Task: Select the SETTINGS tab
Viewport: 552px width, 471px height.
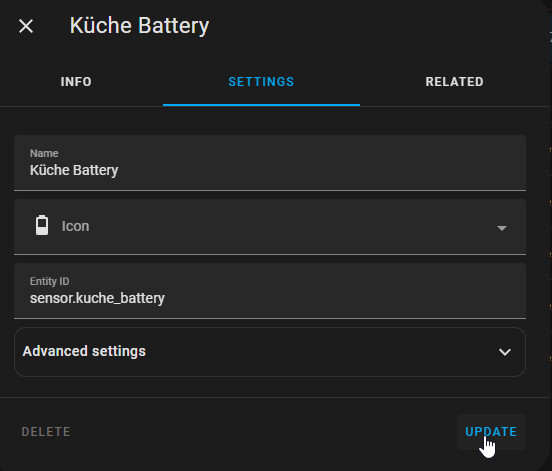Action: [261, 82]
